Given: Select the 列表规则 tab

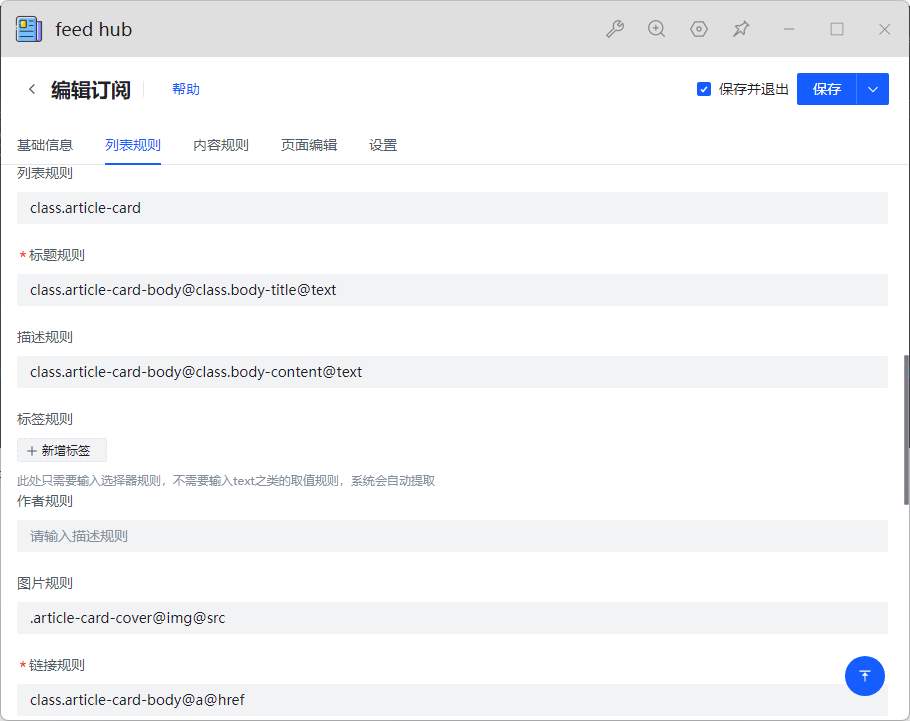Looking at the screenshot, I should (133, 145).
